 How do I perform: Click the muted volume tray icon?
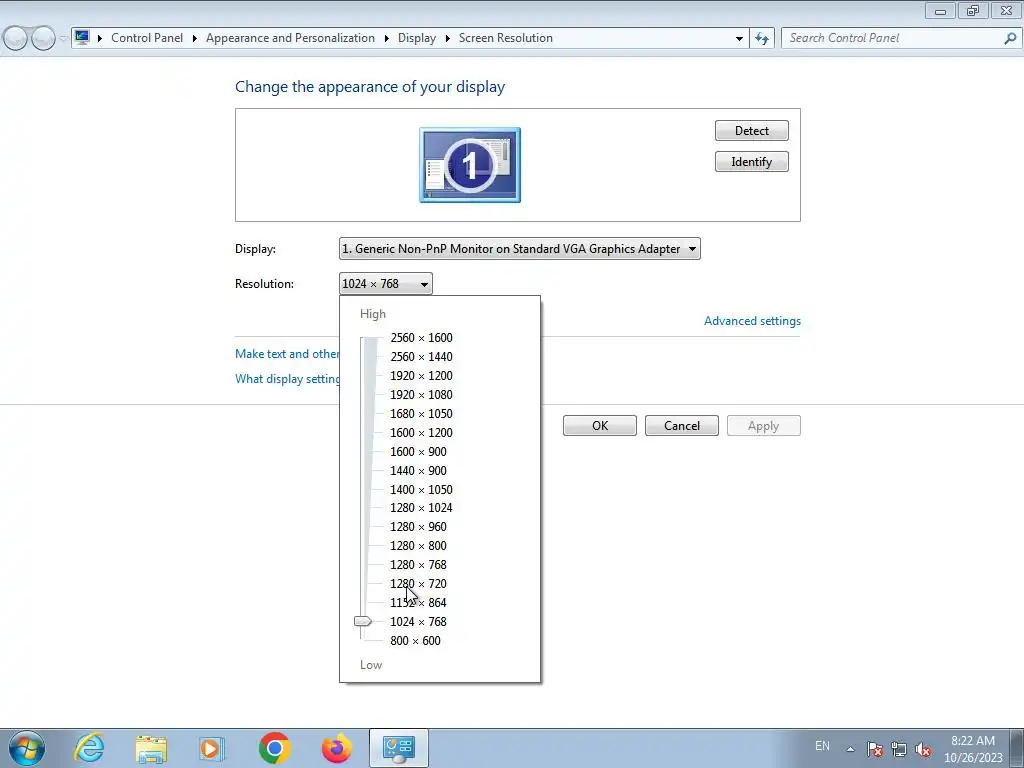pos(923,749)
